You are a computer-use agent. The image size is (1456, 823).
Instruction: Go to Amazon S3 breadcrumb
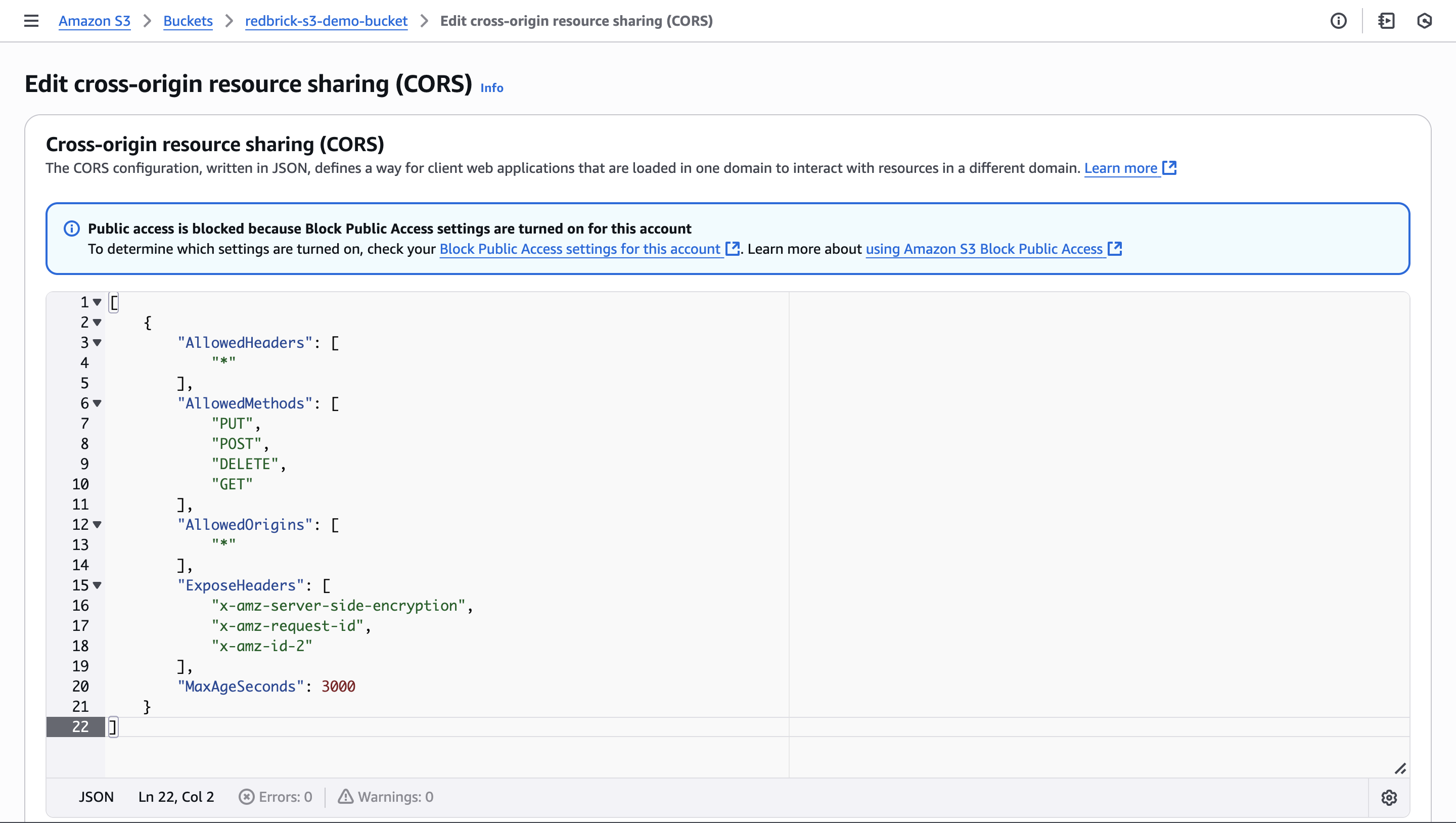pos(95,21)
